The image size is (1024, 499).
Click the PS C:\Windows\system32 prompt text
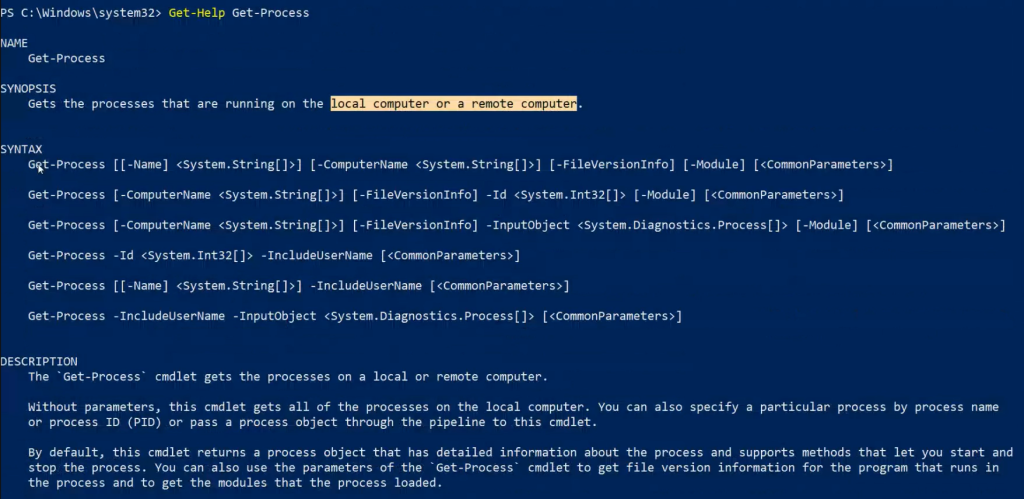coord(80,13)
